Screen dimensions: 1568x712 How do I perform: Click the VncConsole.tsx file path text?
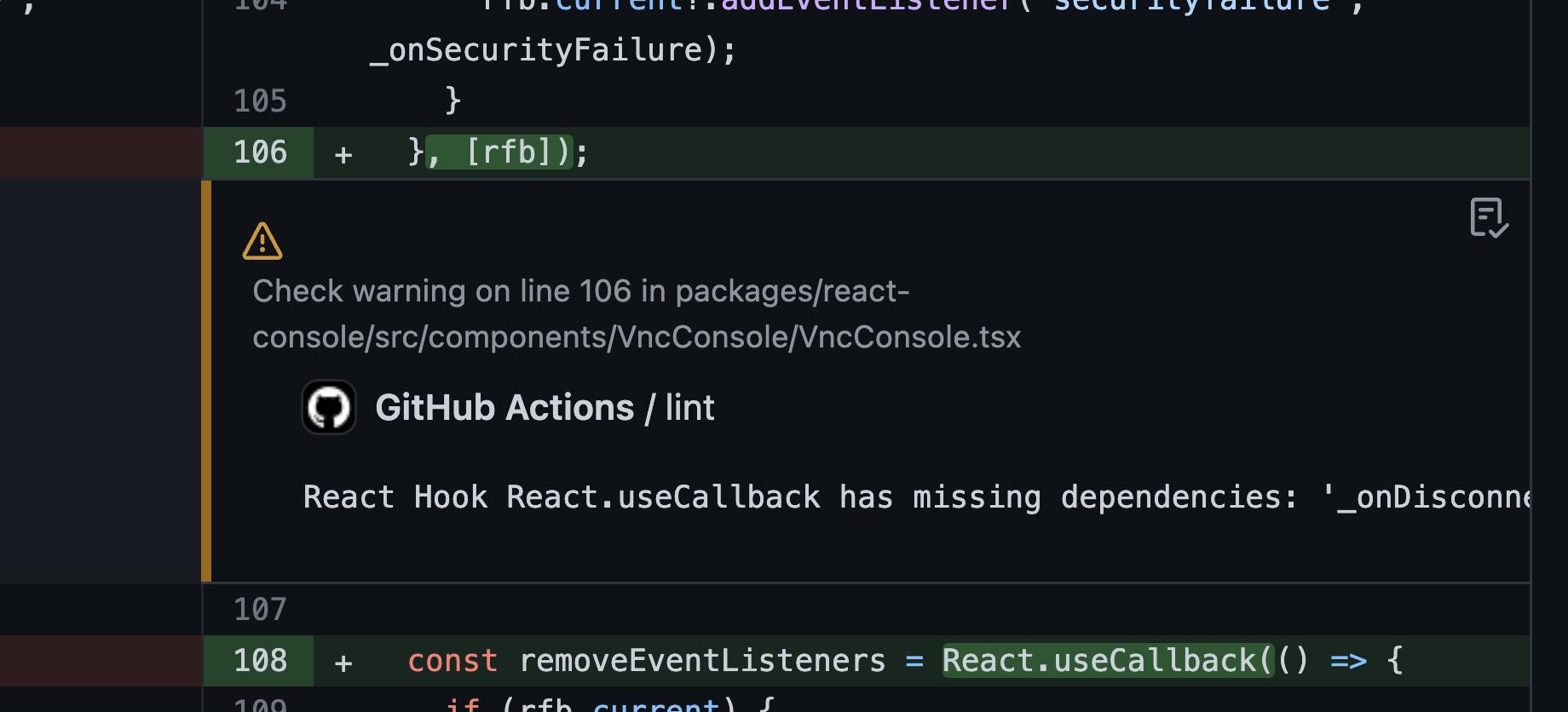(637, 336)
